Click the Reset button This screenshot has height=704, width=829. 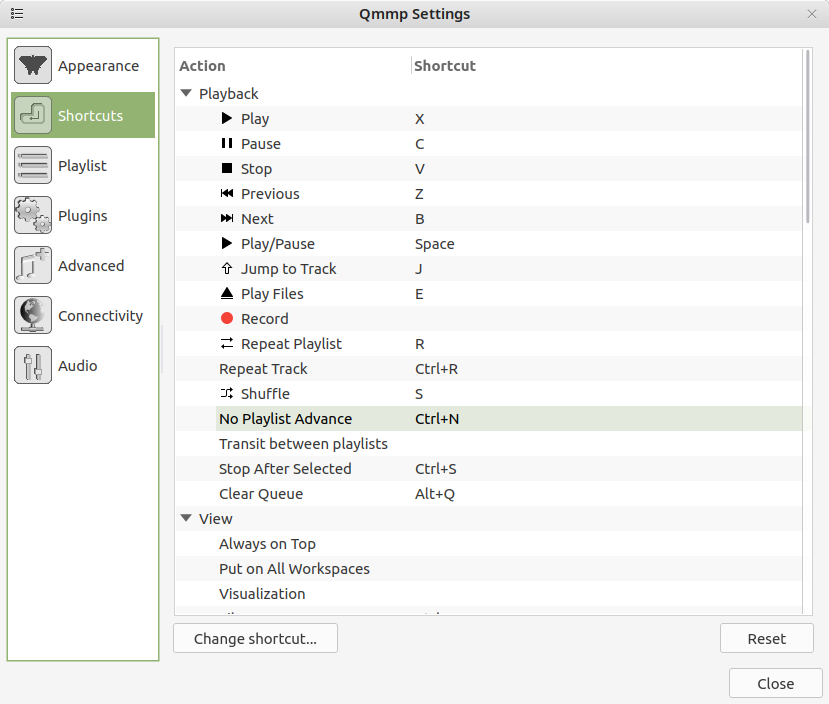coord(767,638)
